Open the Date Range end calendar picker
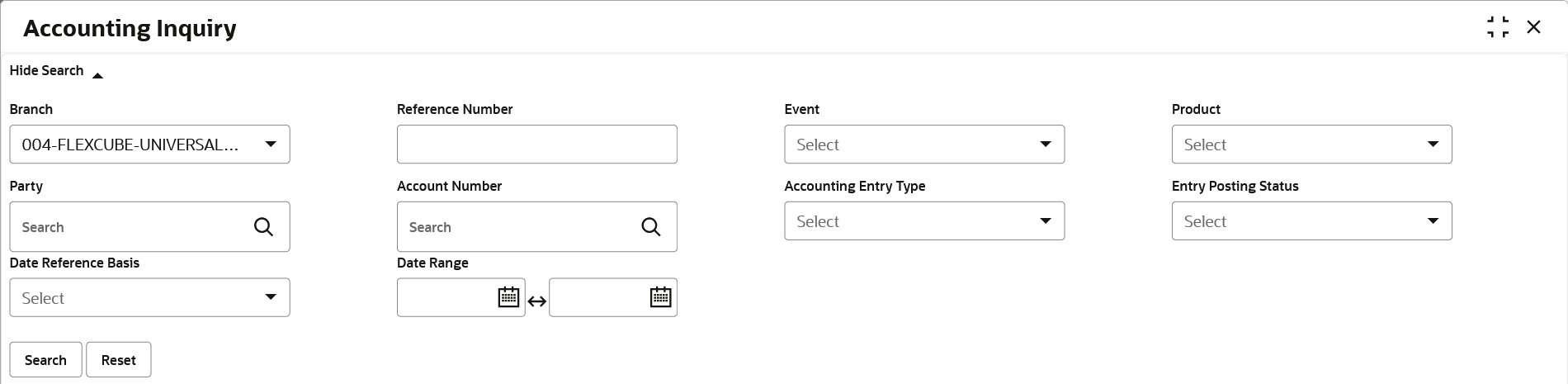This screenshot has height=384, width=1568. pyautogui.click(x=660, y=297)
